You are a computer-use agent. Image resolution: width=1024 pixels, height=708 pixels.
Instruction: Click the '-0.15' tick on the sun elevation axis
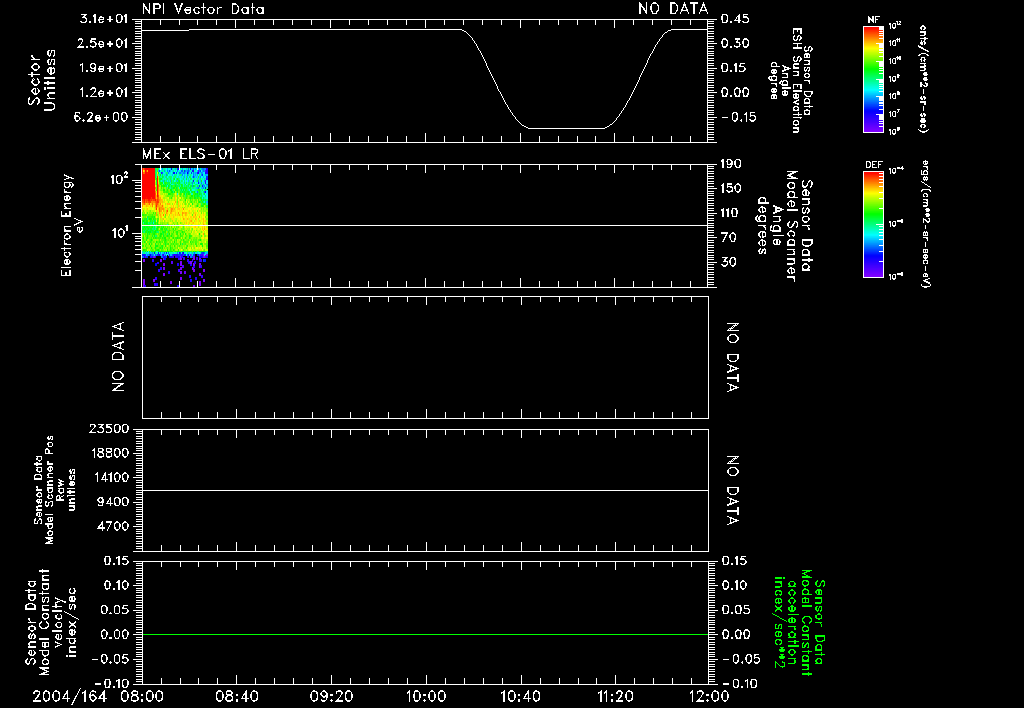coord(739,117)
